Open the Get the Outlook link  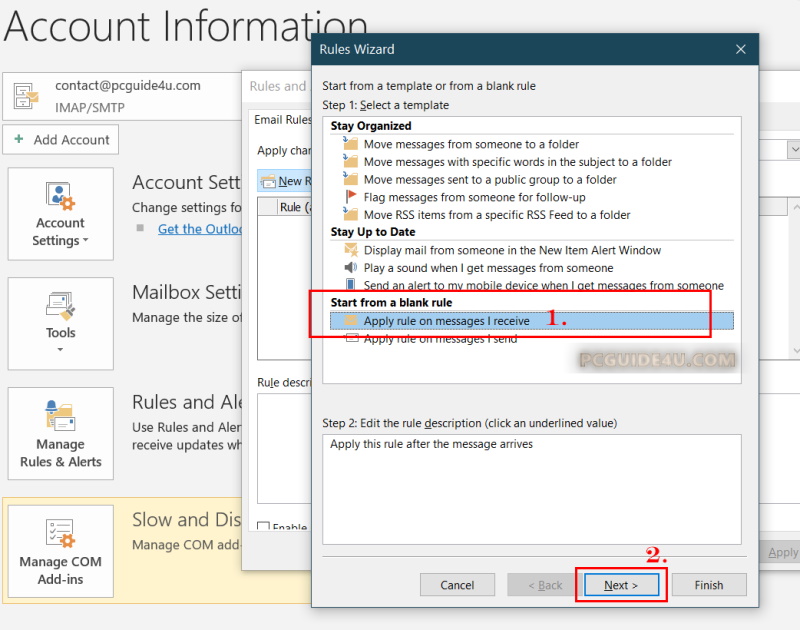(200, 229)
